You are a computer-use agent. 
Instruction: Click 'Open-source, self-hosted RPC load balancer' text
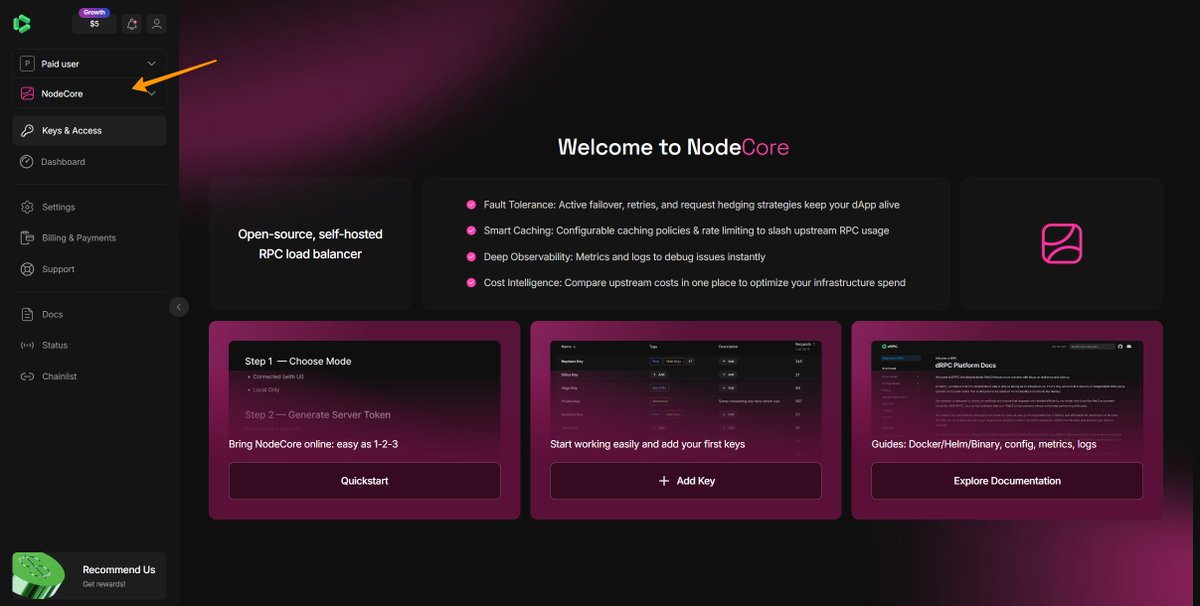pyautogui.click(x=310, y=244)
